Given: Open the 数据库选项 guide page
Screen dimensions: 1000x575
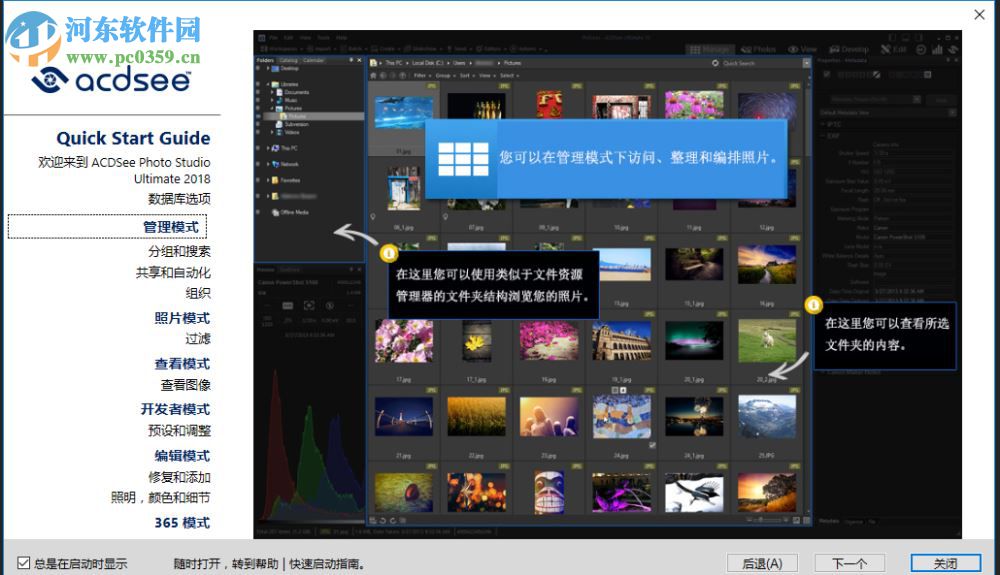Looking at the screenshot, I should tap(179, 199).
